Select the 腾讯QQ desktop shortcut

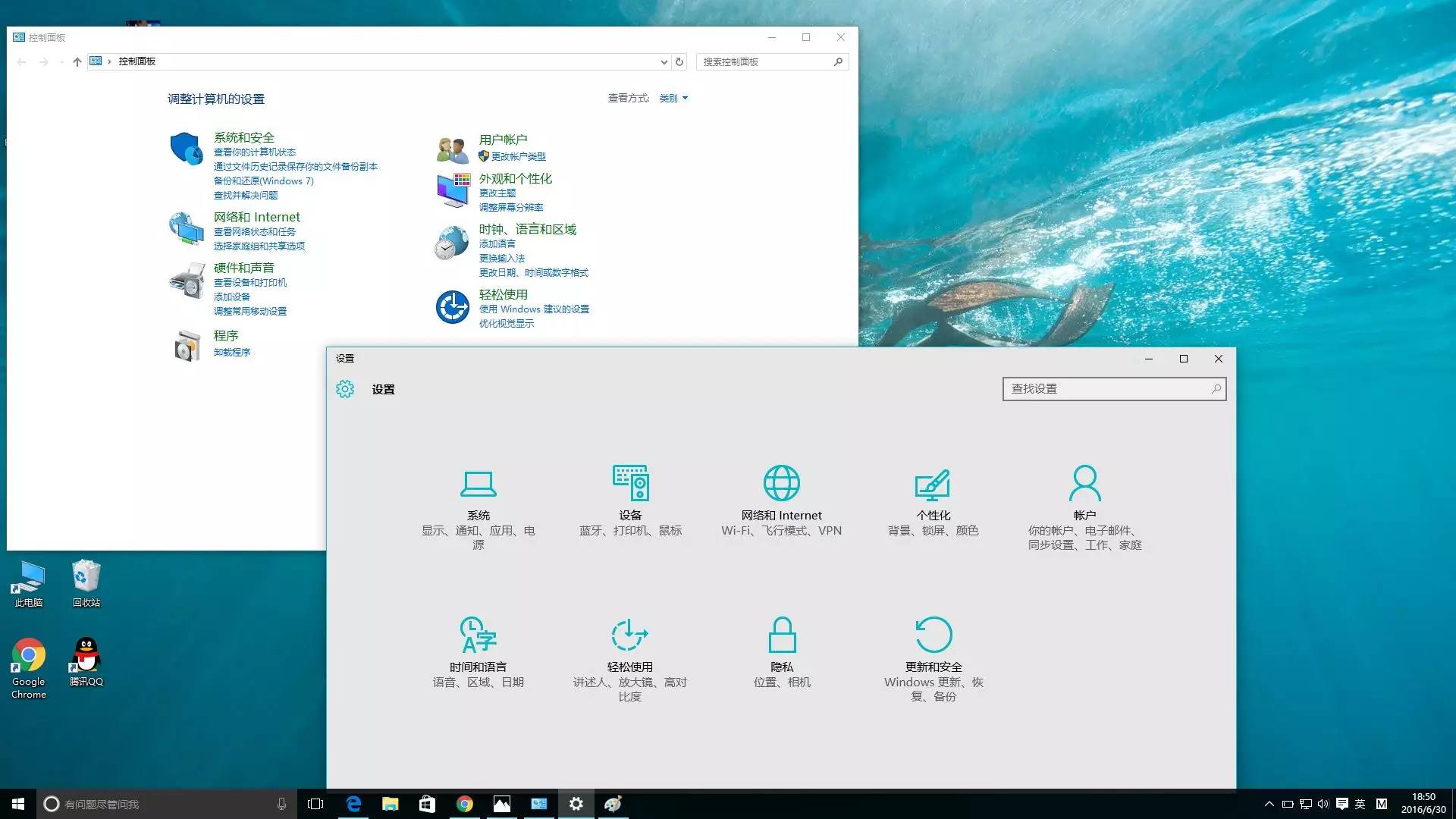pyautogui.click(x=86, y=662)
